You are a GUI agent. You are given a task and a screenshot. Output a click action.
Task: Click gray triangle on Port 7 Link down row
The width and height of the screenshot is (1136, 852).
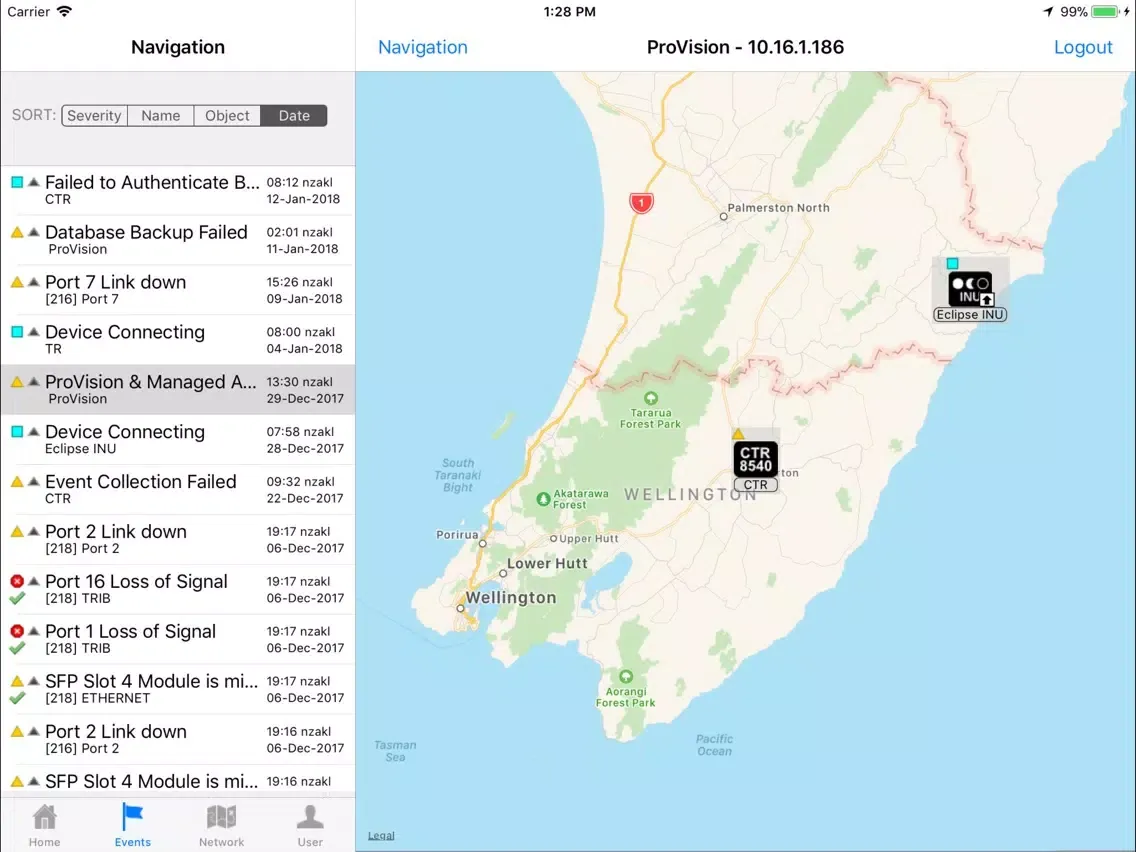pyautogui.click(x=33, y=283)
